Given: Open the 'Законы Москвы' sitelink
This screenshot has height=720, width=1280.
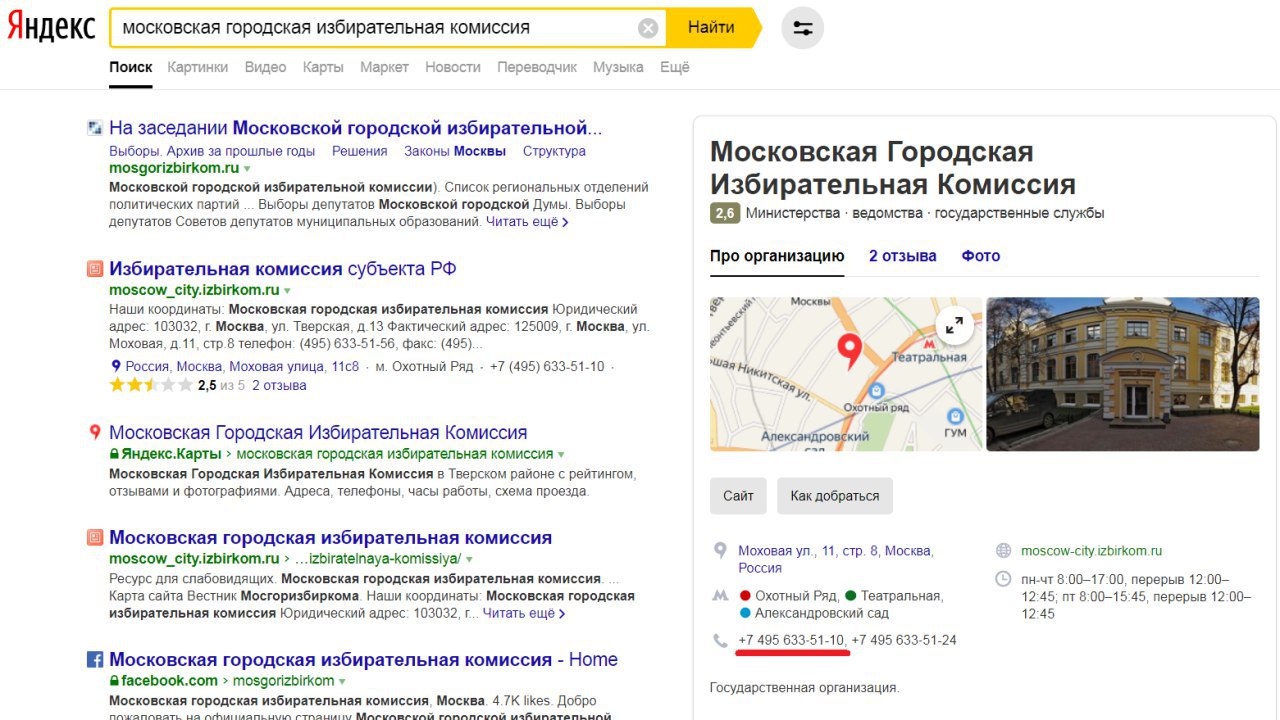Looking at the screenshot, I should coord(455,151).
